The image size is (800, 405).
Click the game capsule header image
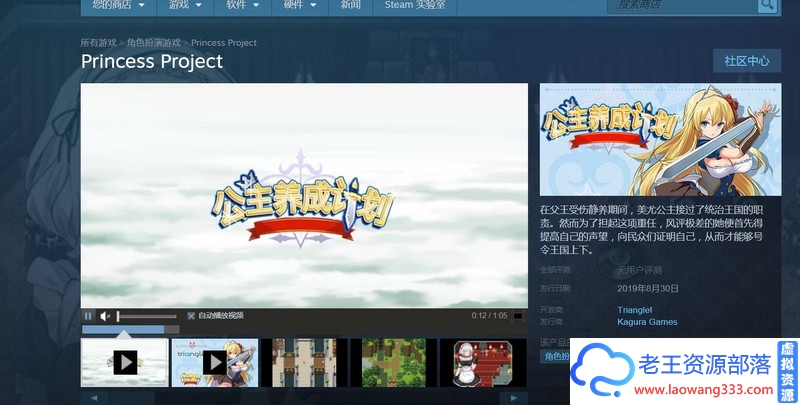point(660,139)
